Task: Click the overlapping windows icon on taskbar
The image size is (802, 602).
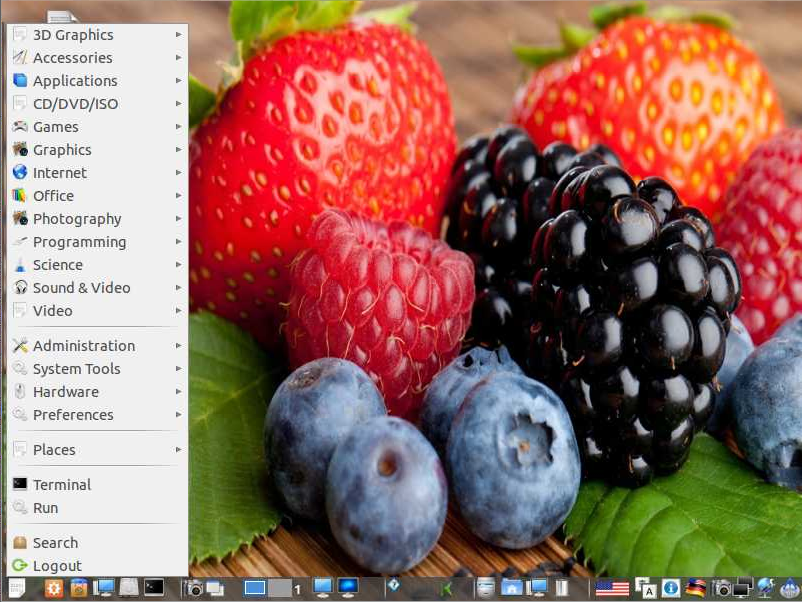Action: point(215,589)
